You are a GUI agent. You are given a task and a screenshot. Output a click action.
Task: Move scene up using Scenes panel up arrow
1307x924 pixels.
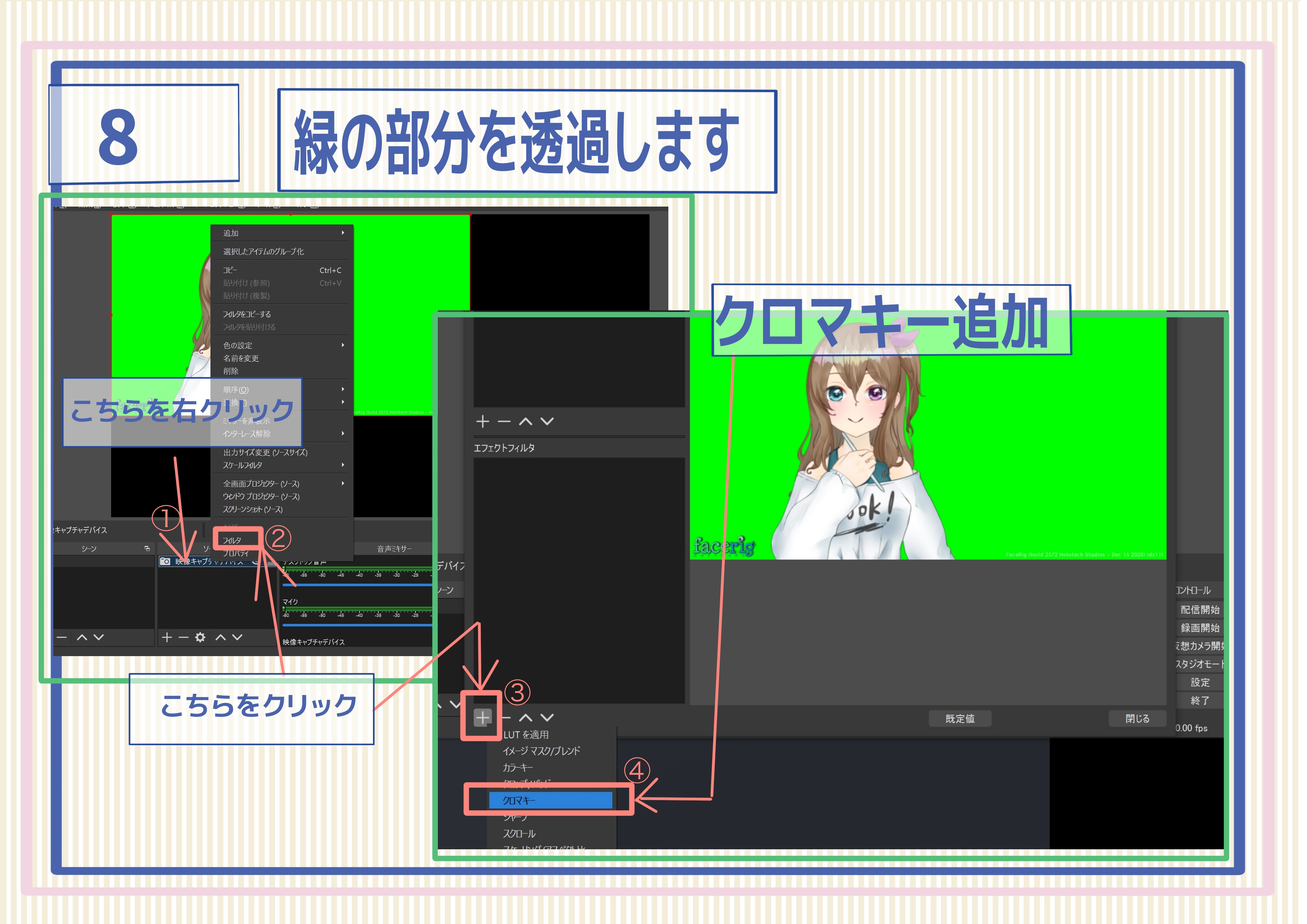pos(82,638)
